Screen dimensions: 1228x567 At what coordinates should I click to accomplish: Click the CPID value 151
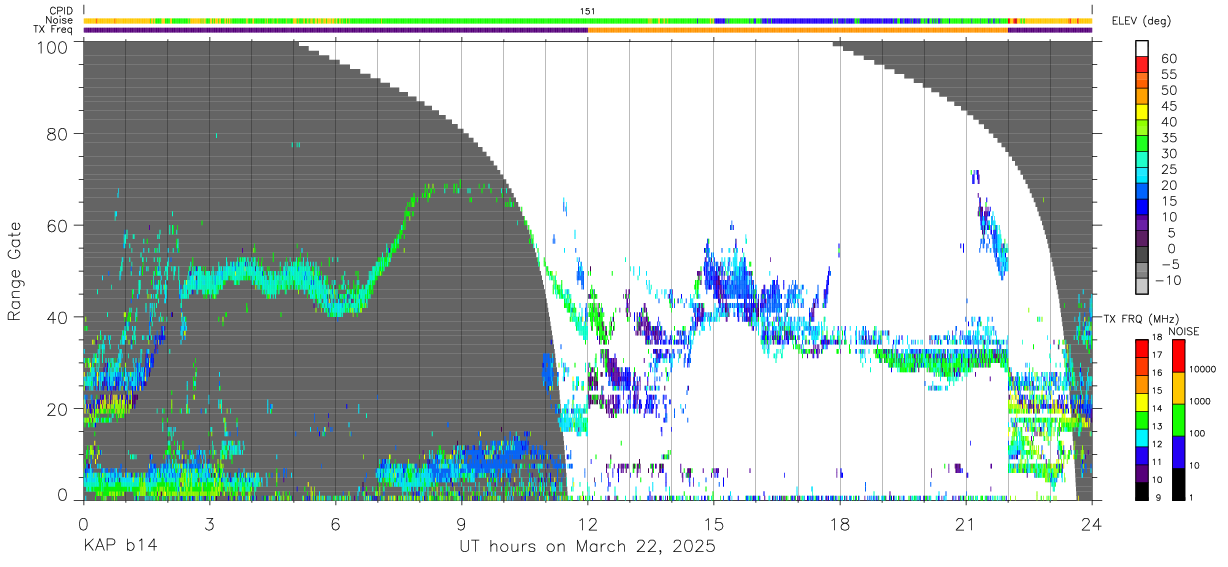click(x=588, y=11)
